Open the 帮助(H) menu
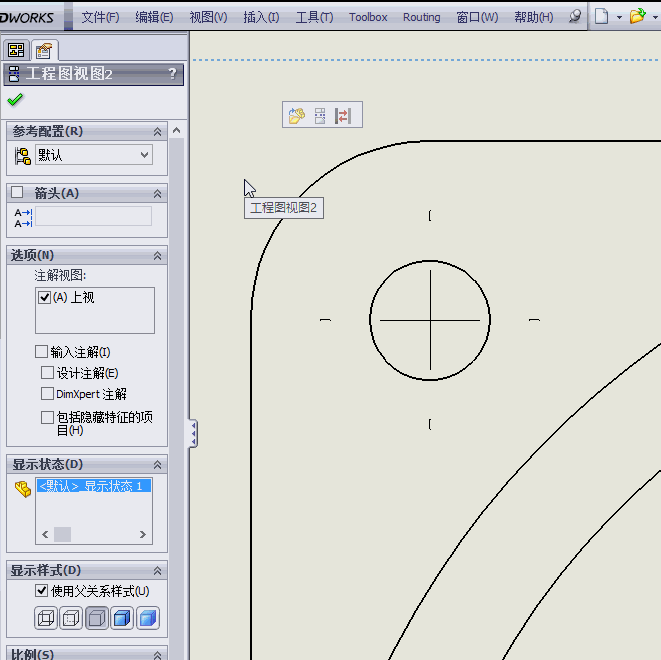The height and width of the screenshot is (660, 661). click(x=534, y=17)
